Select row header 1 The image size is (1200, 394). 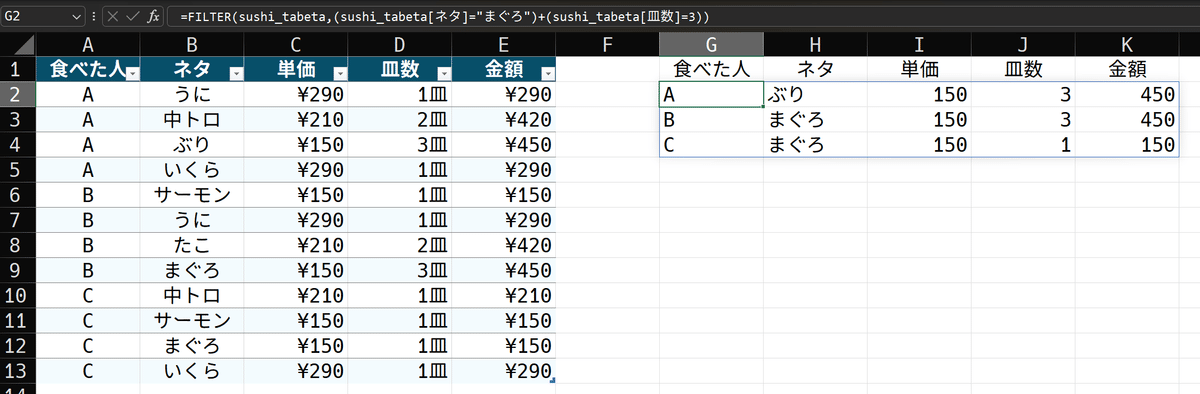(18, 69)
